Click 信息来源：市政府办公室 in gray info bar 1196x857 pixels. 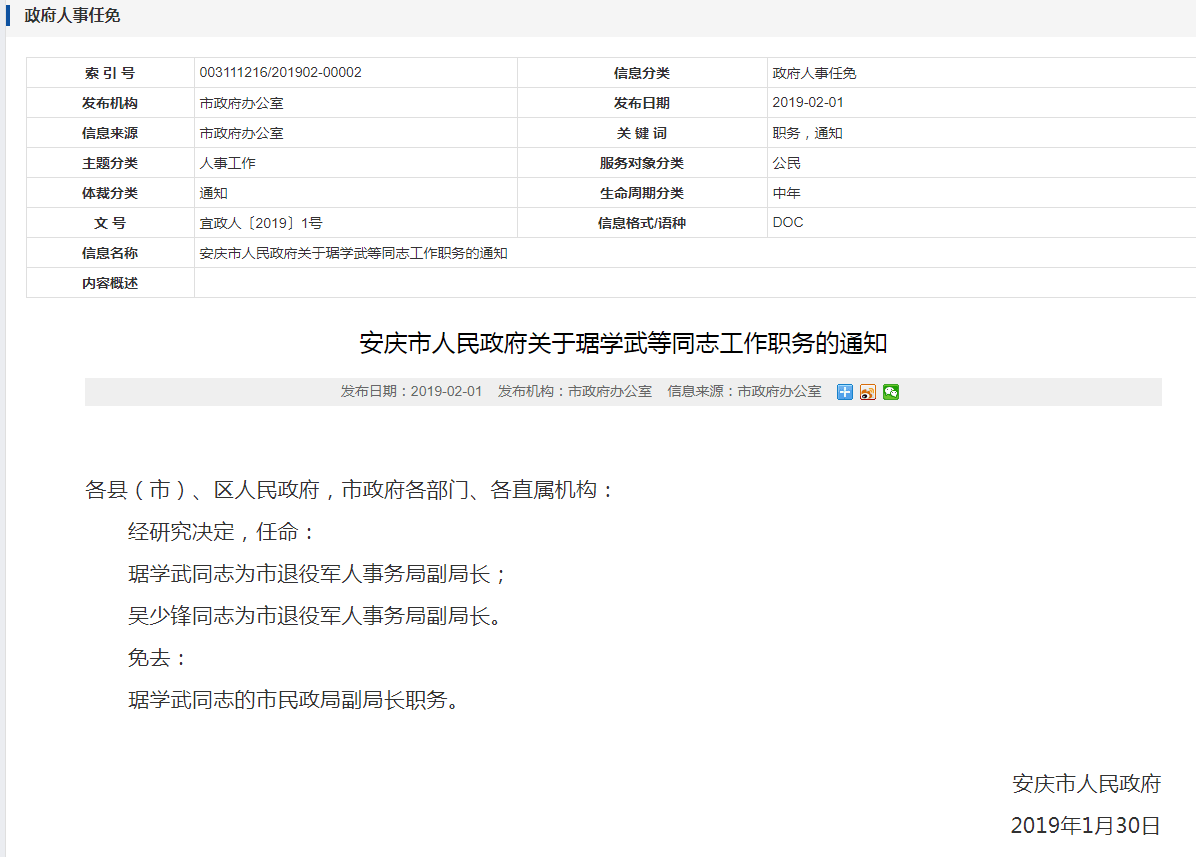coord(744,391)
